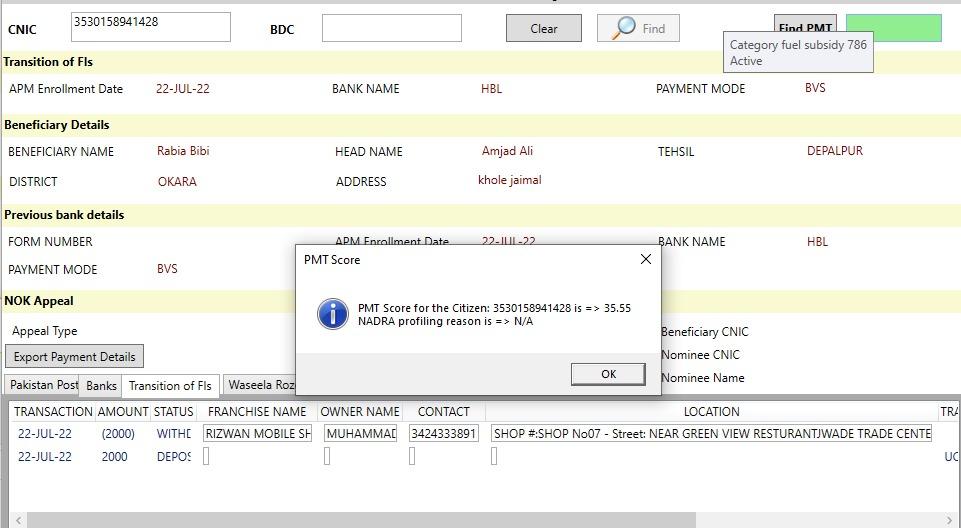Click beneficiary name Rabia Bibi
Screen dimensions: 961x528
[183, 151]
